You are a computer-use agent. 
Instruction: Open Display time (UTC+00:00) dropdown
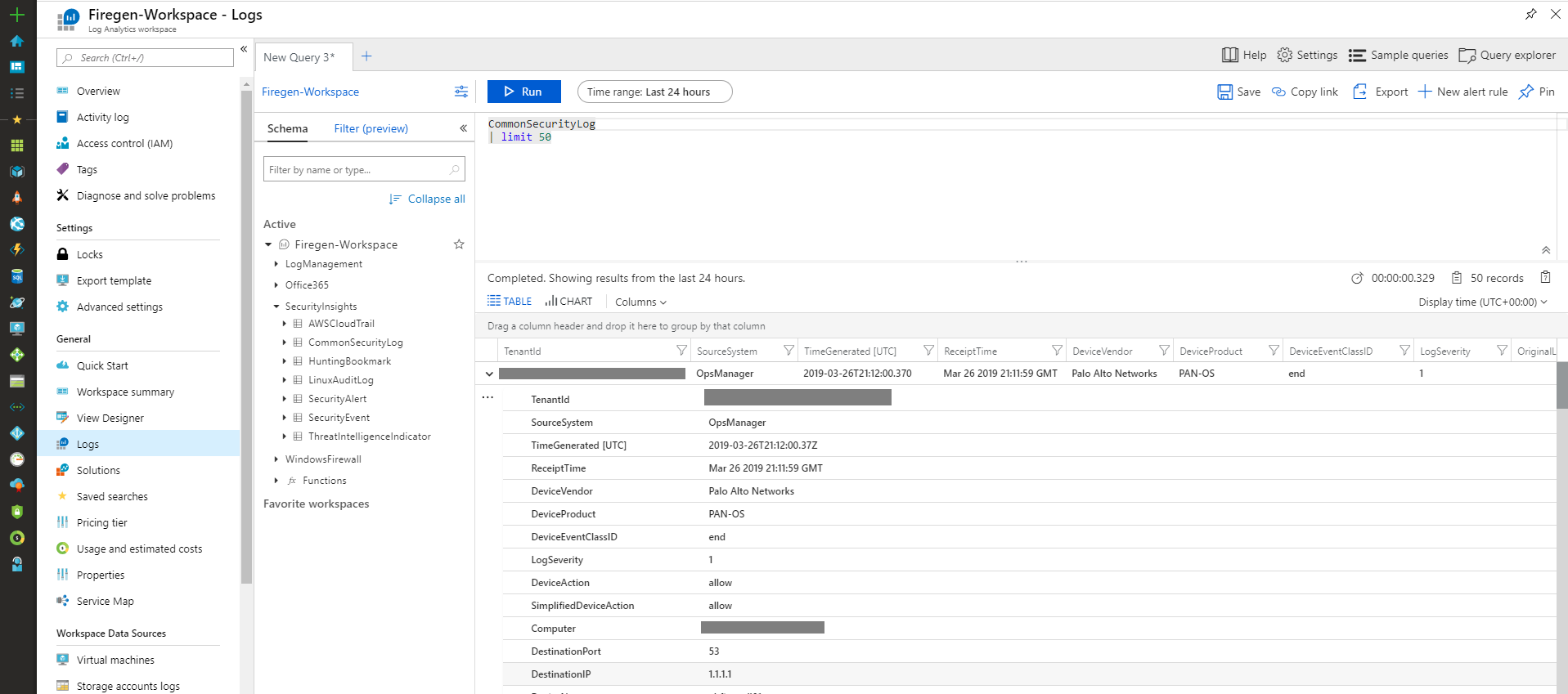[x=1483, y=302]
